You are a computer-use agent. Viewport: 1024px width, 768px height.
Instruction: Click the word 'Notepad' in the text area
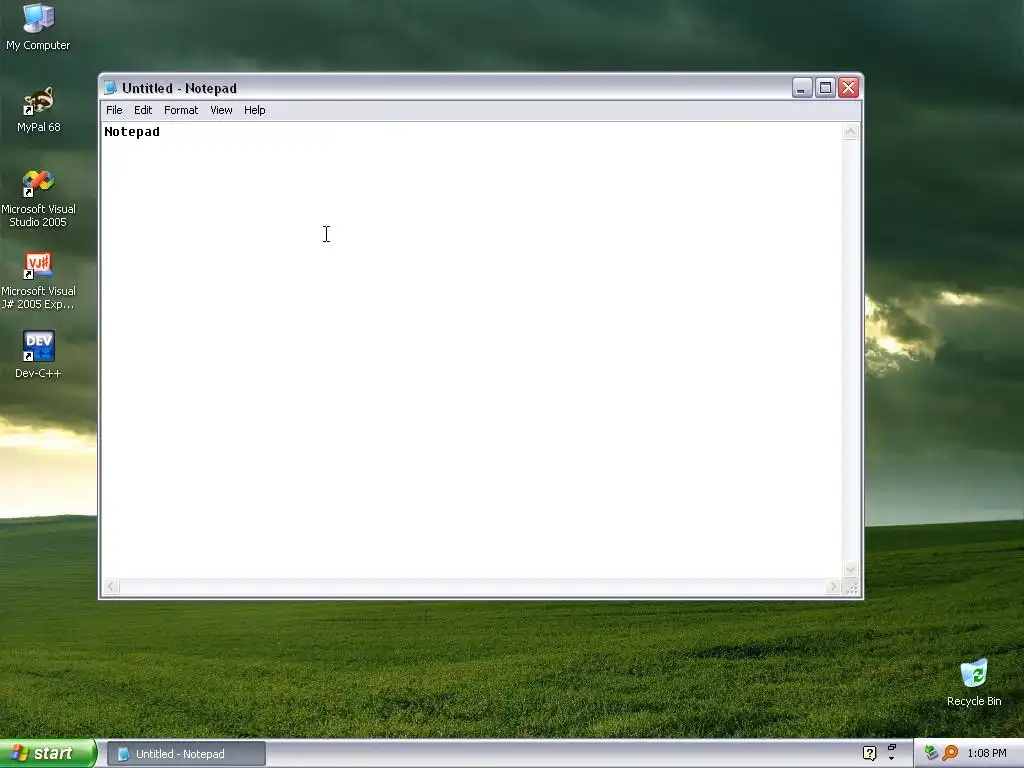pos(132,132)
